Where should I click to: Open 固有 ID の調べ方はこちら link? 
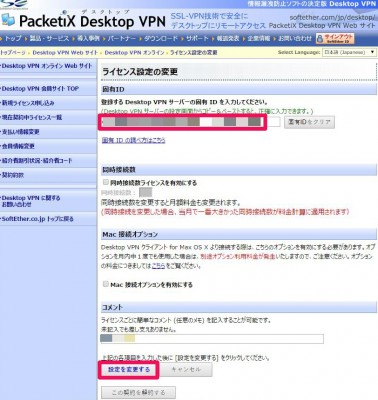[133, 140]
